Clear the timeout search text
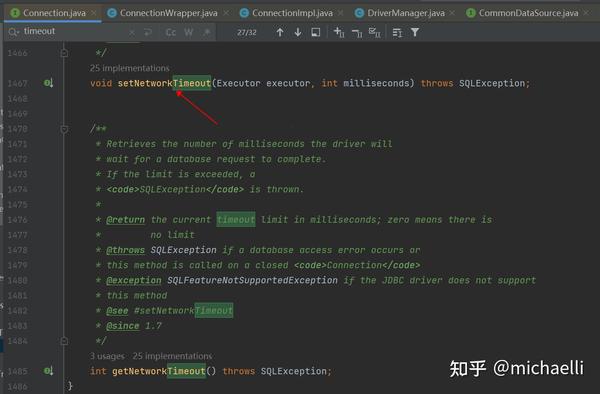600x394 pixels. coord(132,33)
